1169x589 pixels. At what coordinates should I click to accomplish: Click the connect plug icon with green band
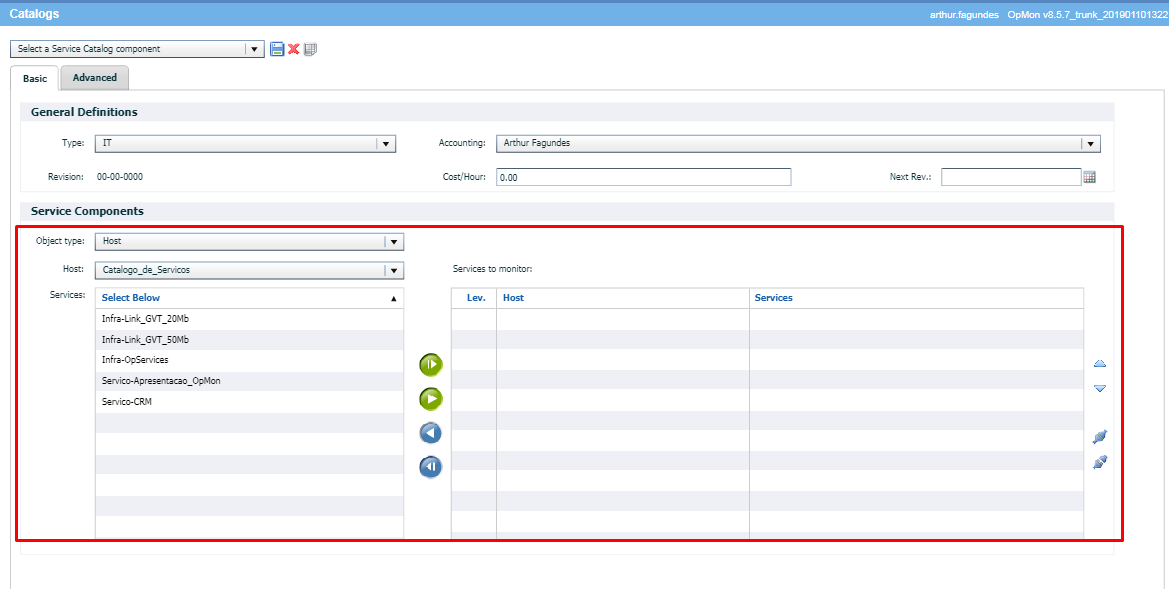[1100, 437]
